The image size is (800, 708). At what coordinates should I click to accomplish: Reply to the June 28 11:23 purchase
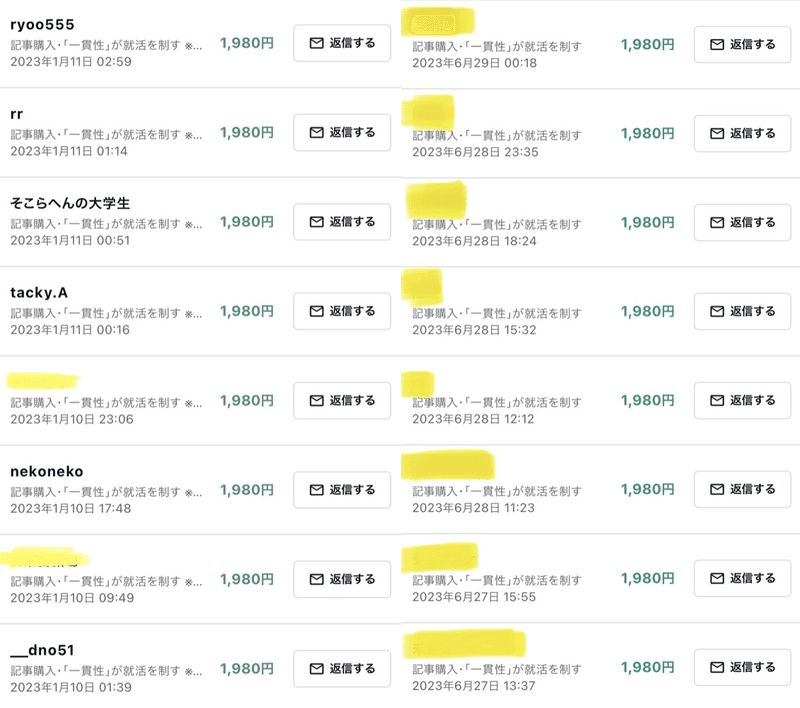click(742, 490)
